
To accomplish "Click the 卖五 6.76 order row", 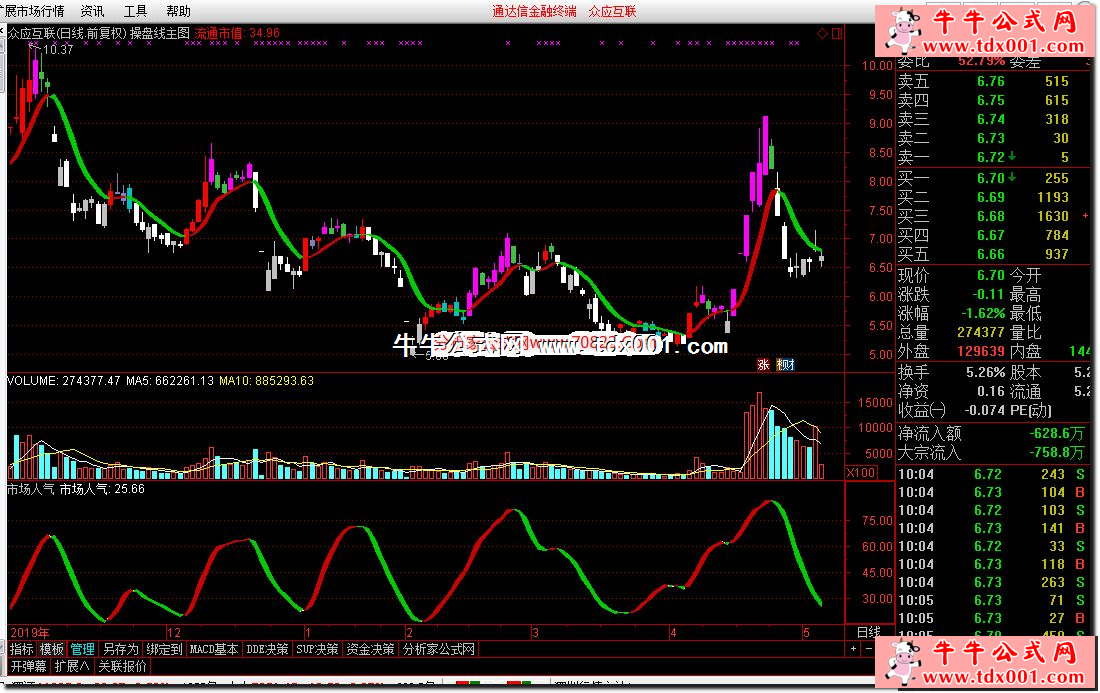I will click(984, 81).
